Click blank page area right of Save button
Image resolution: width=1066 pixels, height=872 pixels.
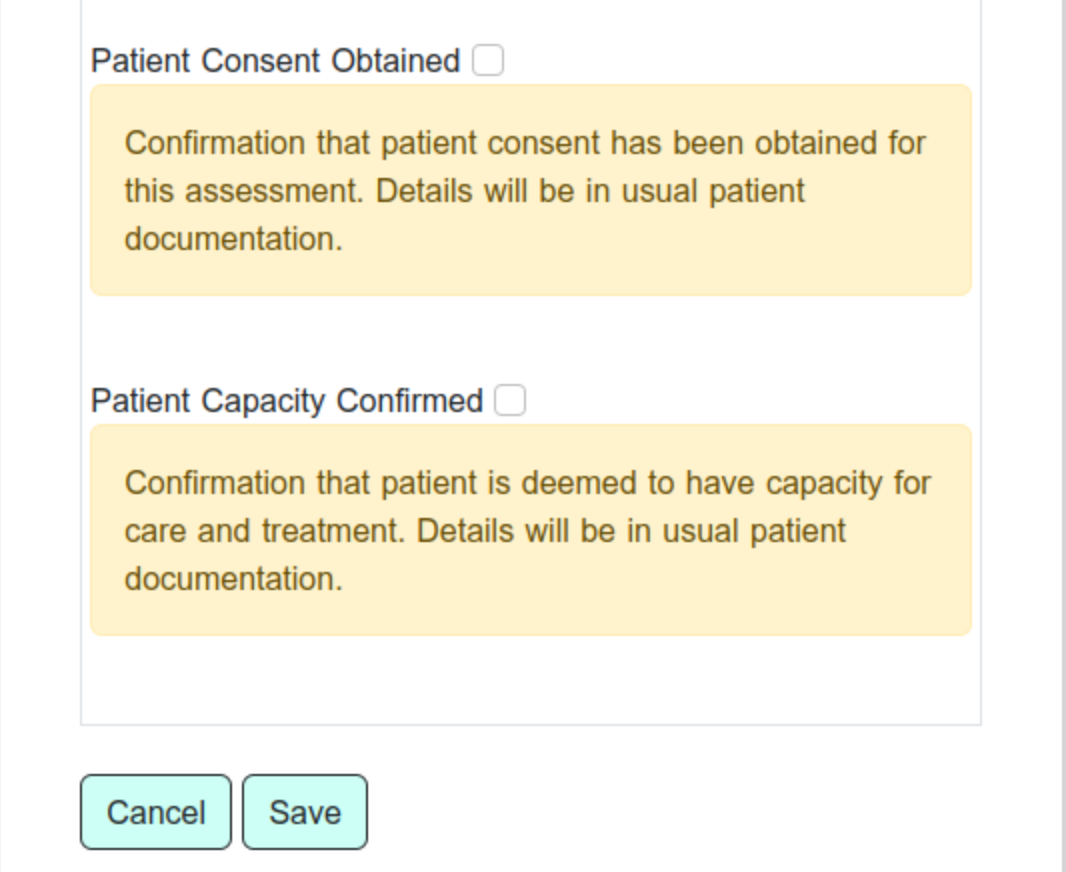(x=700, y=812)
